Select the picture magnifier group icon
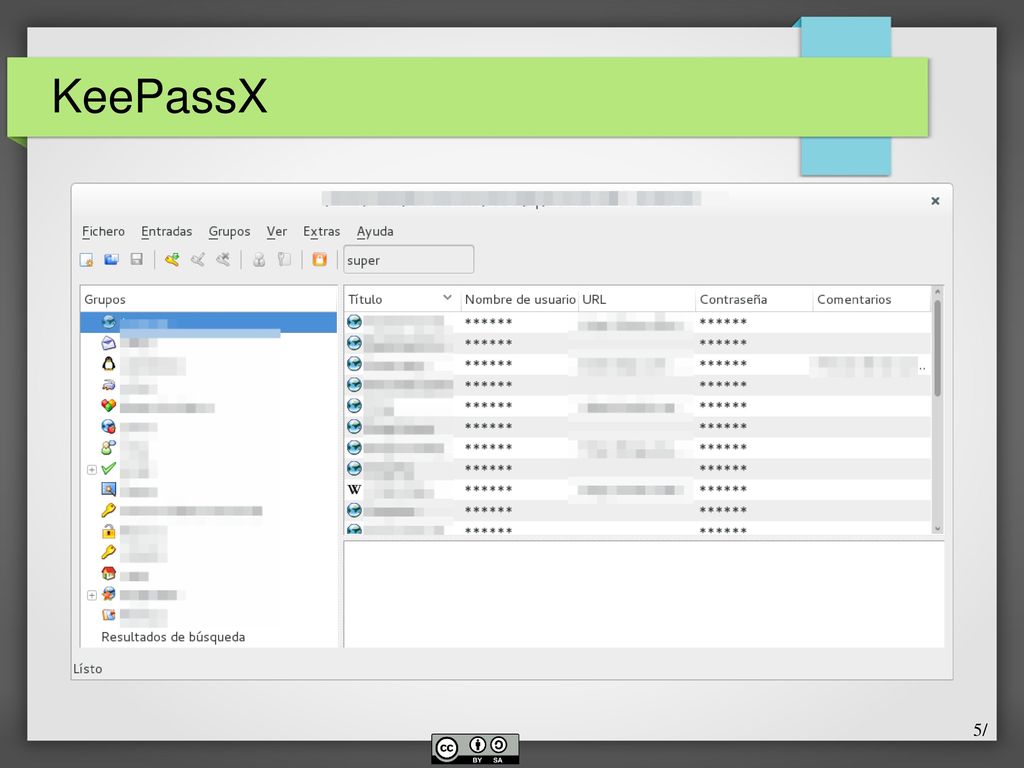Image resolution: width=1024 pixels, height=768 pixels. pos(108,489)
